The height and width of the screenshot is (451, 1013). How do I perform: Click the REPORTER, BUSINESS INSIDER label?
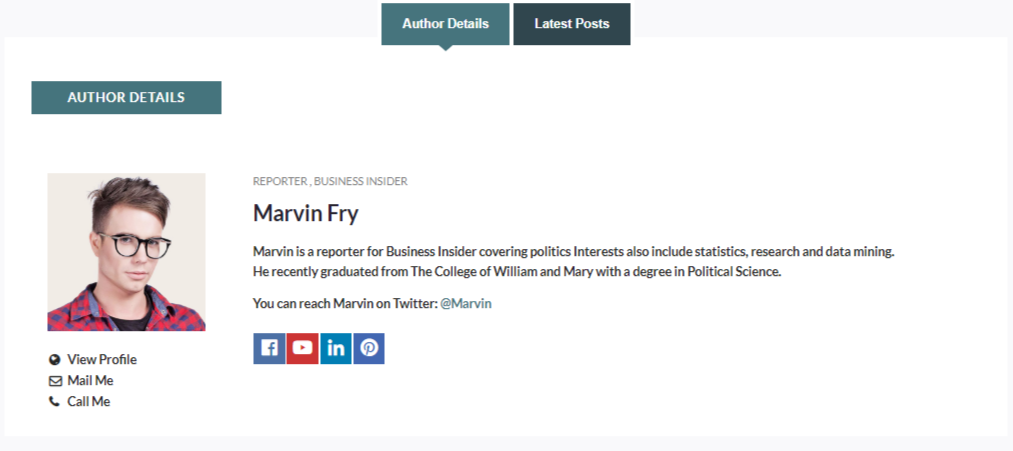click(x=330, y=182)
